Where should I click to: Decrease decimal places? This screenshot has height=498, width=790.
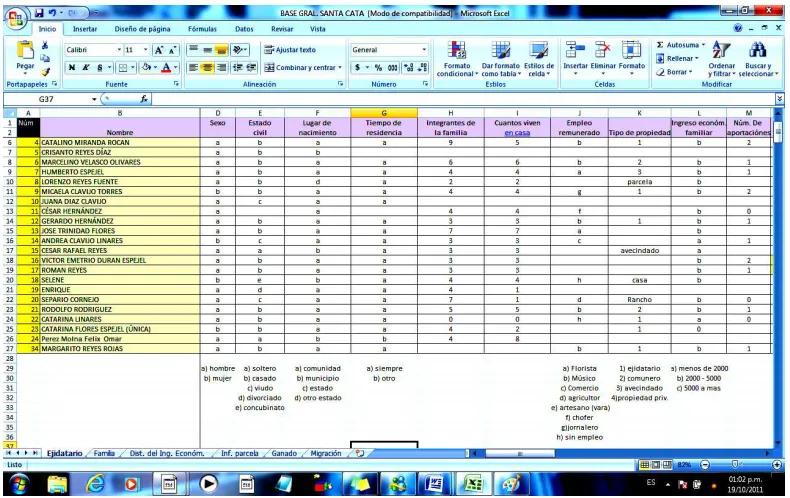click(422, 67)
